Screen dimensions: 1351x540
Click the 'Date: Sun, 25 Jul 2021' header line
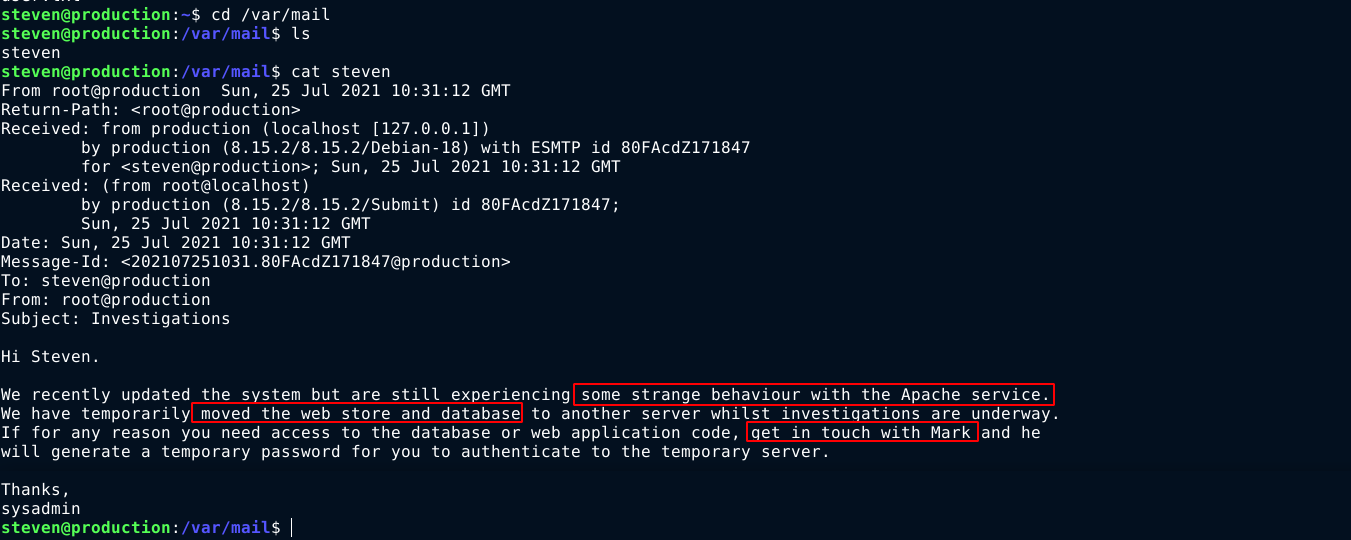[175, 243]
